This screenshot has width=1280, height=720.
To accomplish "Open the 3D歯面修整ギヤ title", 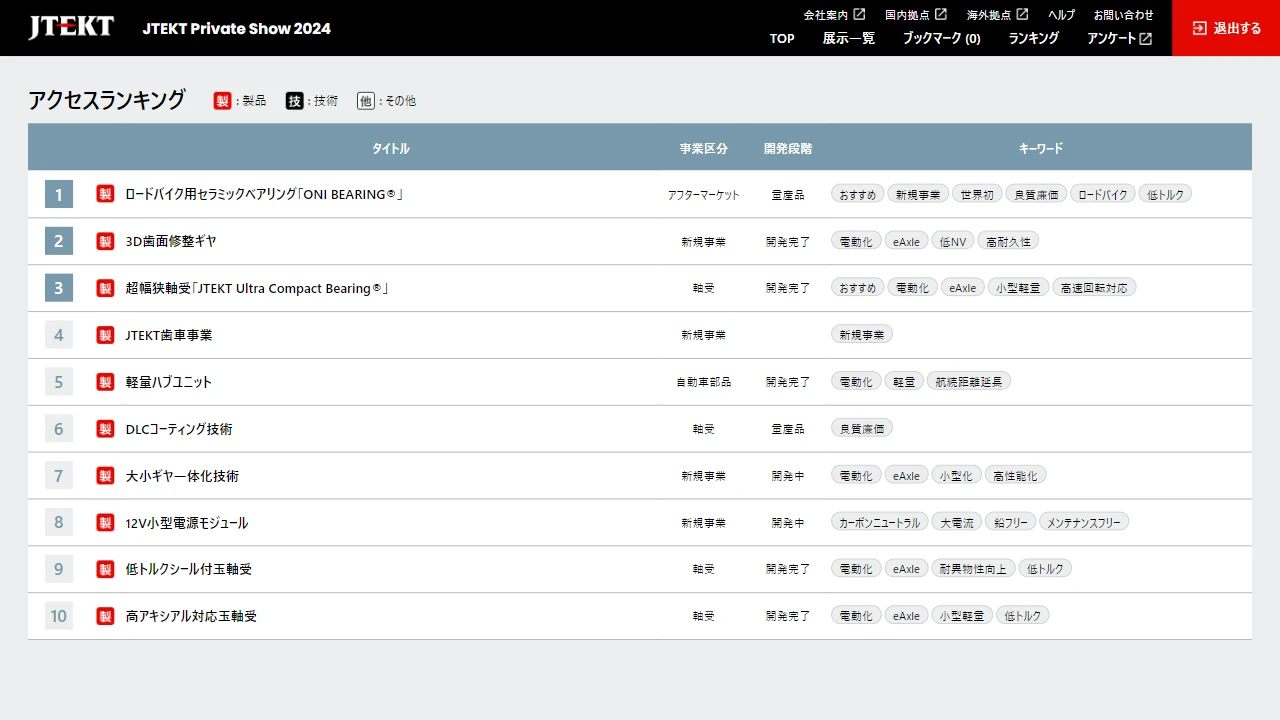I will (171, 241).
